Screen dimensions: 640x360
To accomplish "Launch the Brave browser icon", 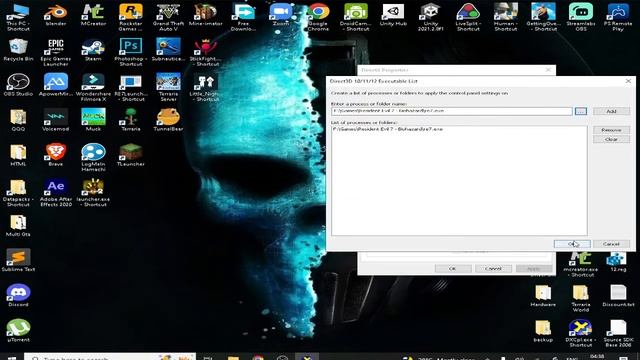I will [x=56, y=155].
